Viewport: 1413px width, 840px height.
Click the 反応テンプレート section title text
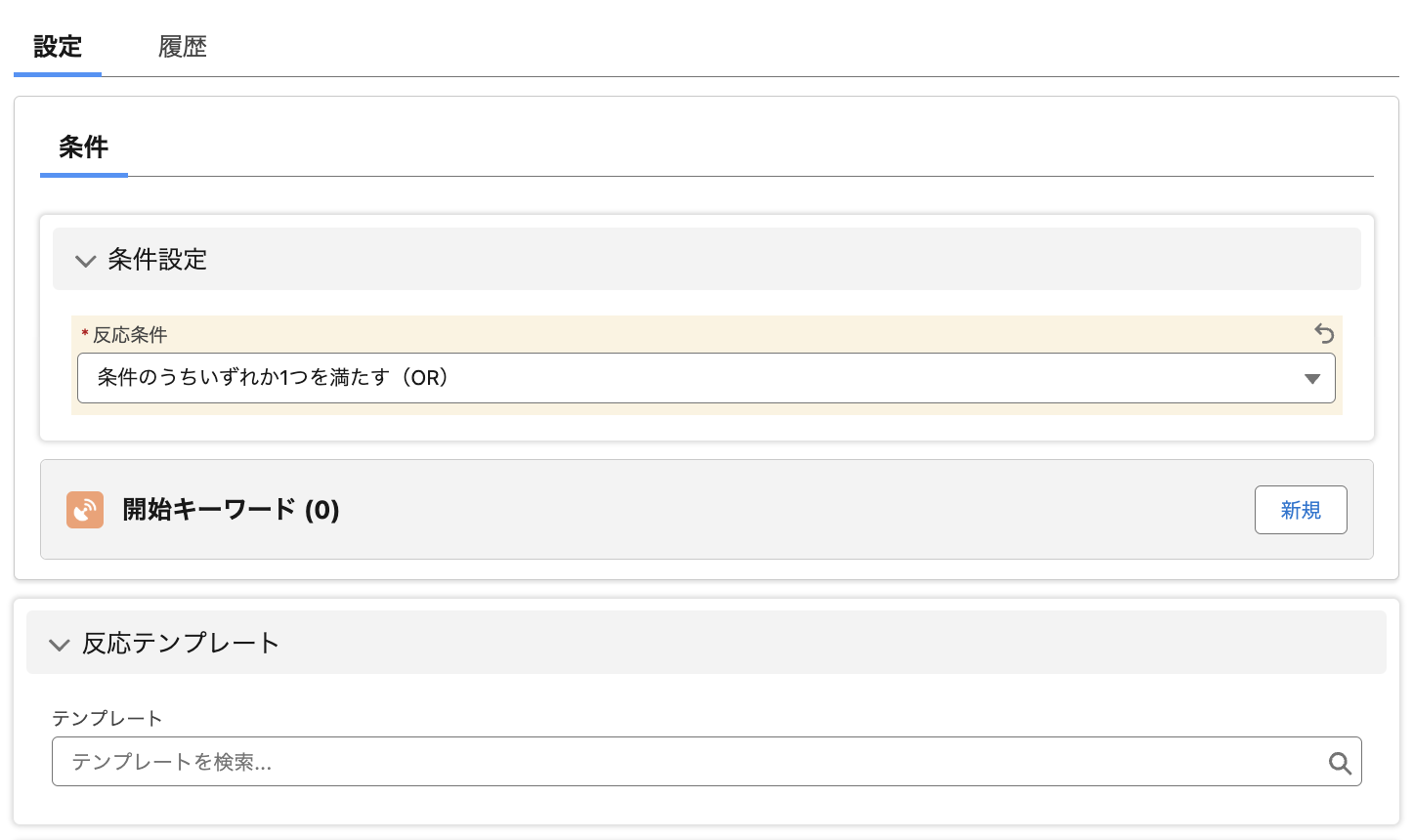point(181,644)
